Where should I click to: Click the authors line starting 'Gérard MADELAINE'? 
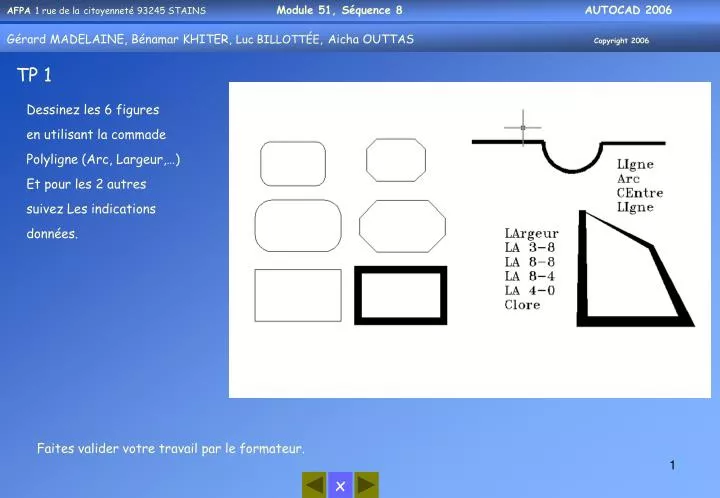[x=210, y=39]
